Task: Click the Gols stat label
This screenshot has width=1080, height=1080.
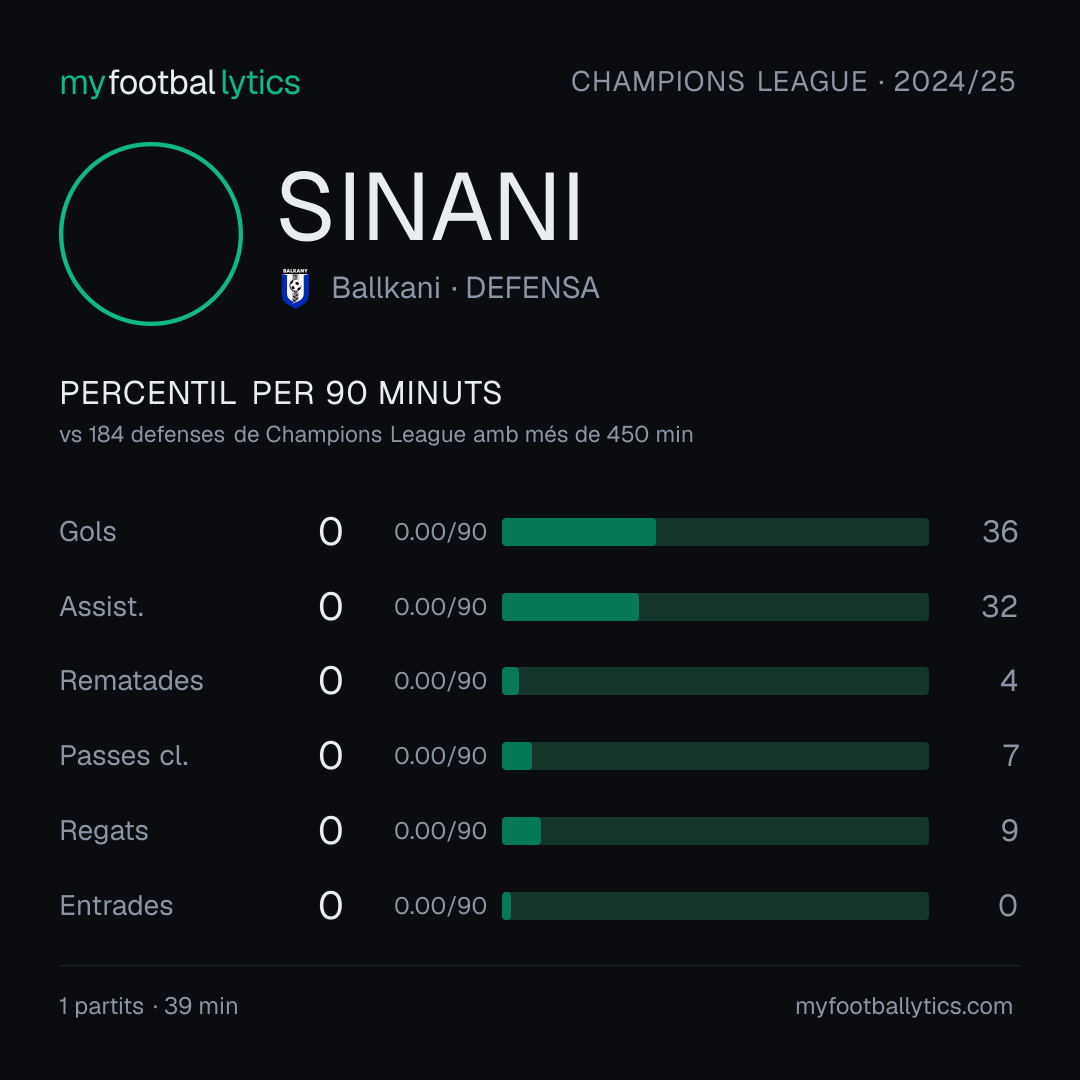Action: pyautogui.click(x=87, y=532)
